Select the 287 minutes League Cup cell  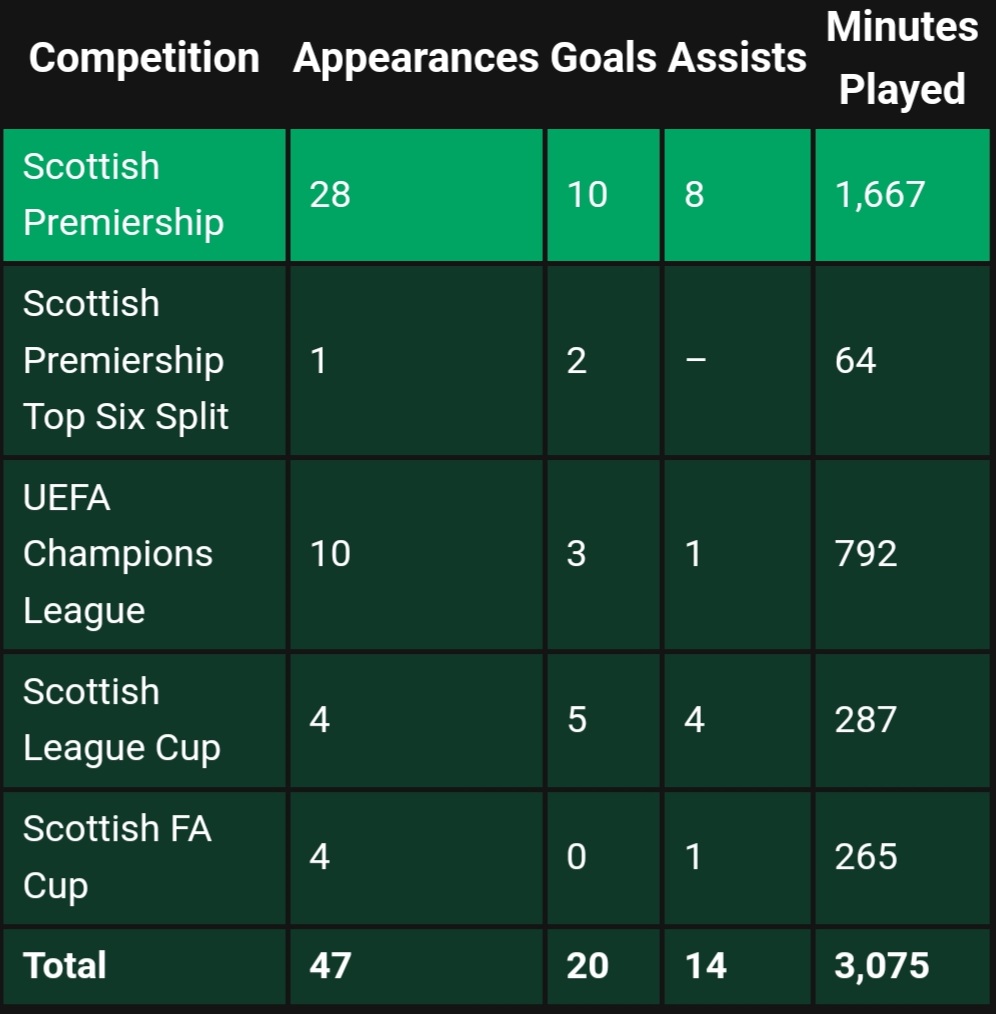[902, 720]
